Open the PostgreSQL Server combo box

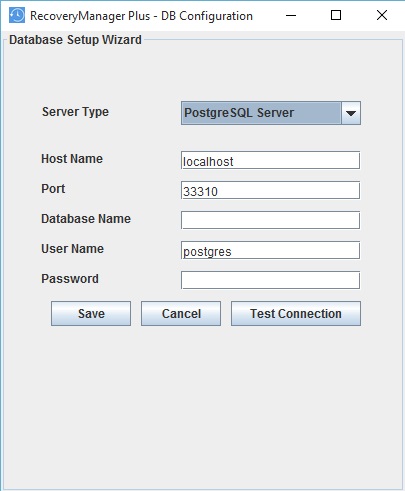pos(271,113)
